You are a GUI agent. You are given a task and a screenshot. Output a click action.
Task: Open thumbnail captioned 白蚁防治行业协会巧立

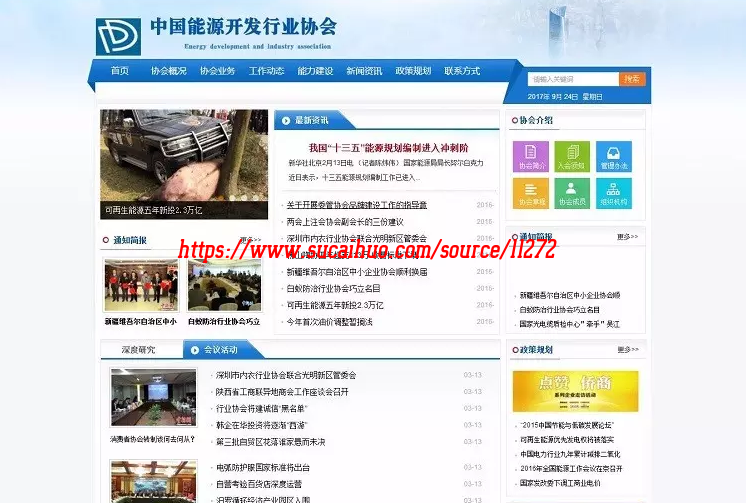pyautogui.click(x=224, y=286)
